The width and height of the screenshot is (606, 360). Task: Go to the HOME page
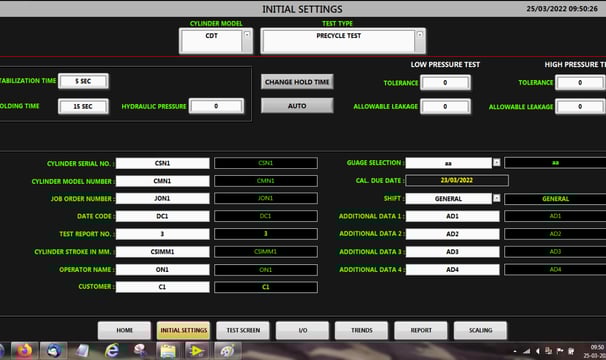pyautogui.click(x=124, y=331)
